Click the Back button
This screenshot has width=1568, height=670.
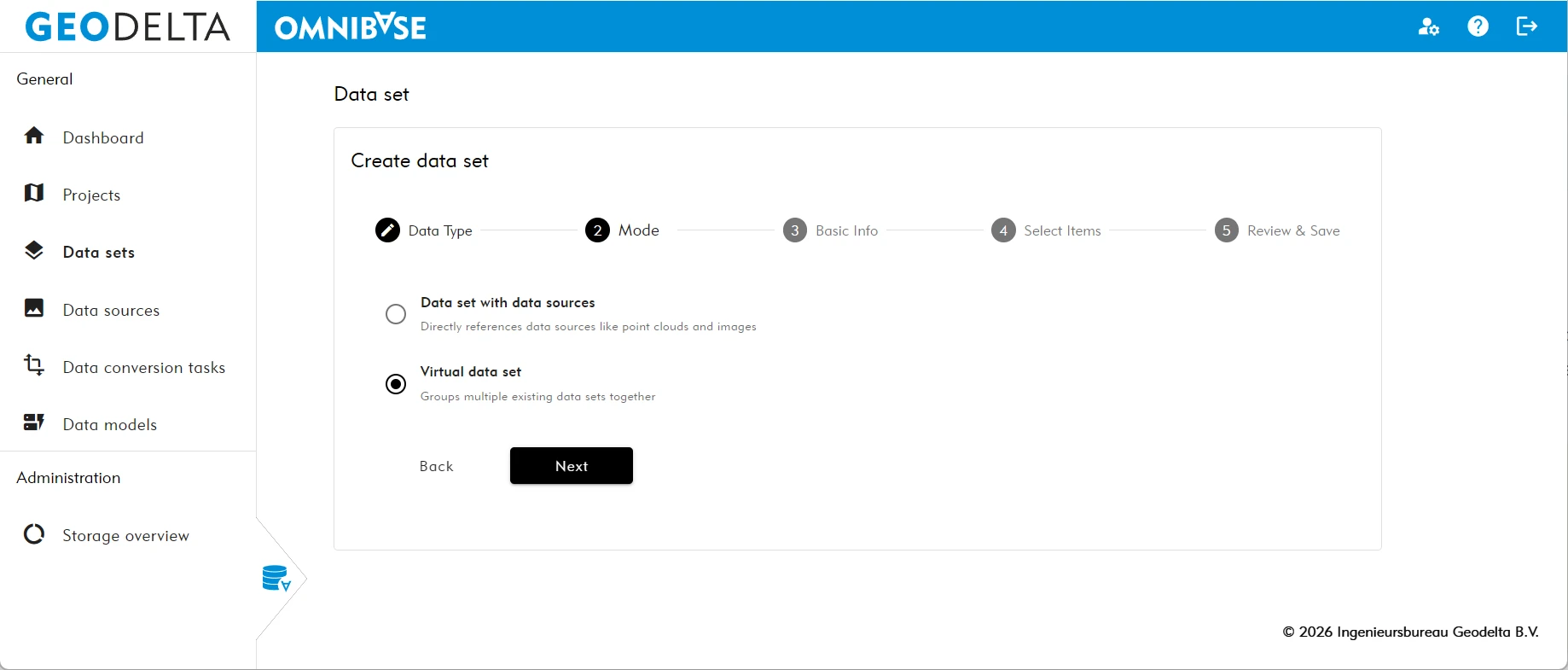click(x=436, y=466)
